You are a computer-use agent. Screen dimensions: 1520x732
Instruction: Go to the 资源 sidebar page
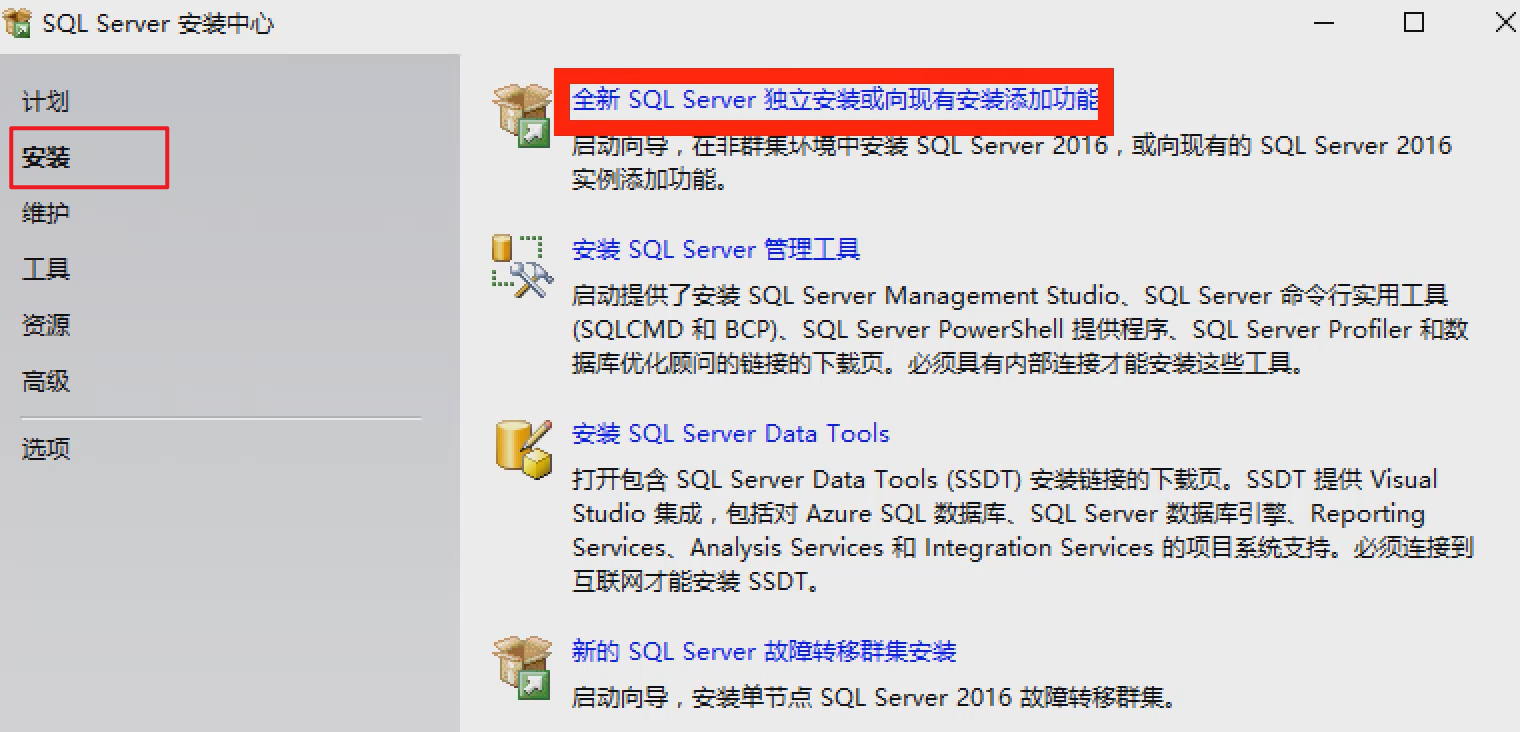46,325
